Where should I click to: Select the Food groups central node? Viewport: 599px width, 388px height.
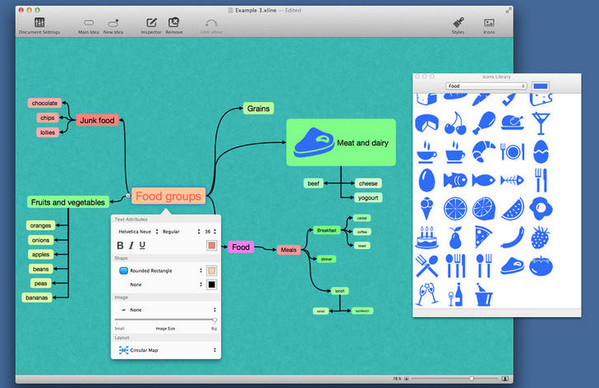168,196
